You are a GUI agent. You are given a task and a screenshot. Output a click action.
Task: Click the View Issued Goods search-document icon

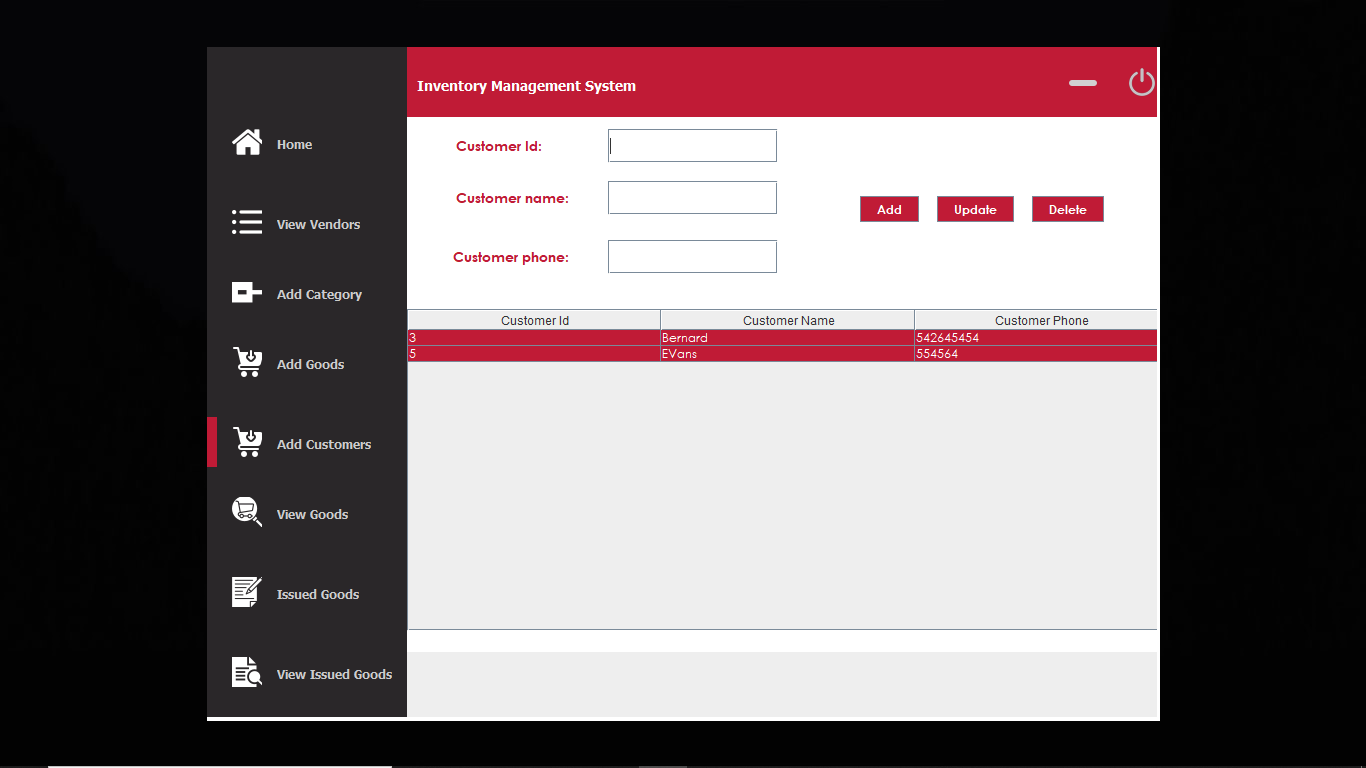coord(247,672)
